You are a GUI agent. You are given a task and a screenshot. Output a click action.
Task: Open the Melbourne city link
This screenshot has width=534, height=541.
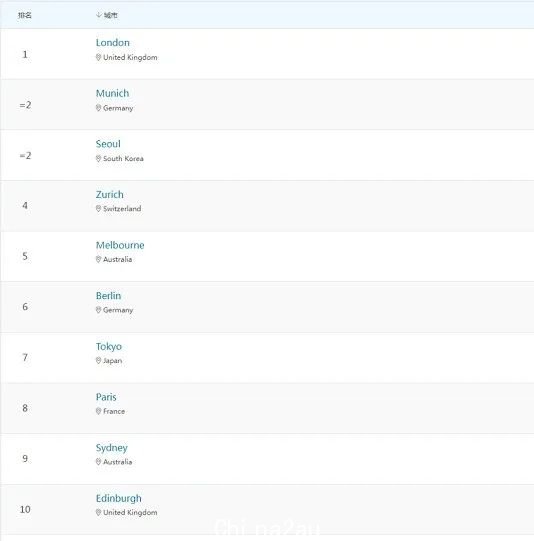pos(120,245)
